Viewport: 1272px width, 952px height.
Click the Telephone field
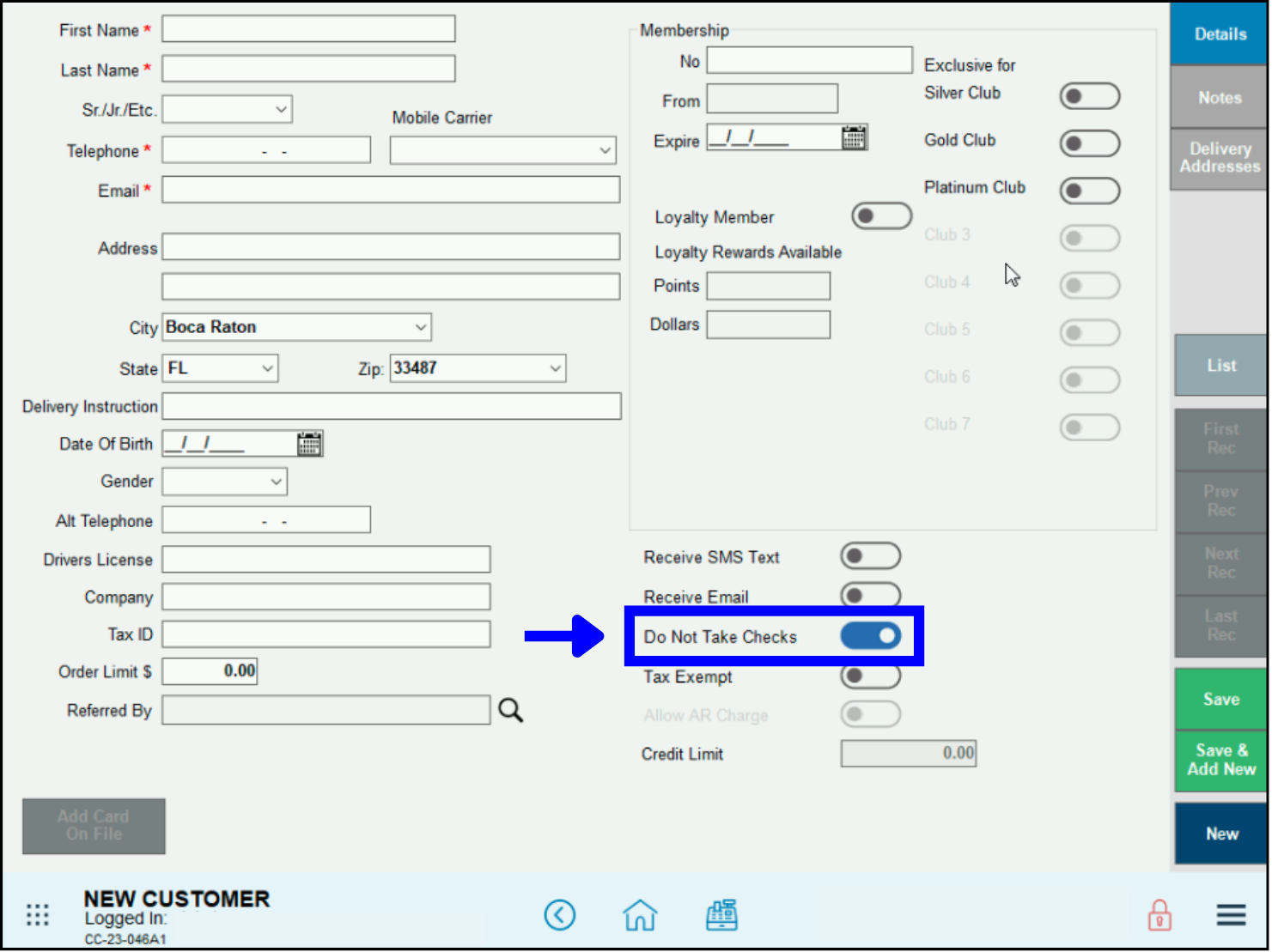point(266,150)
